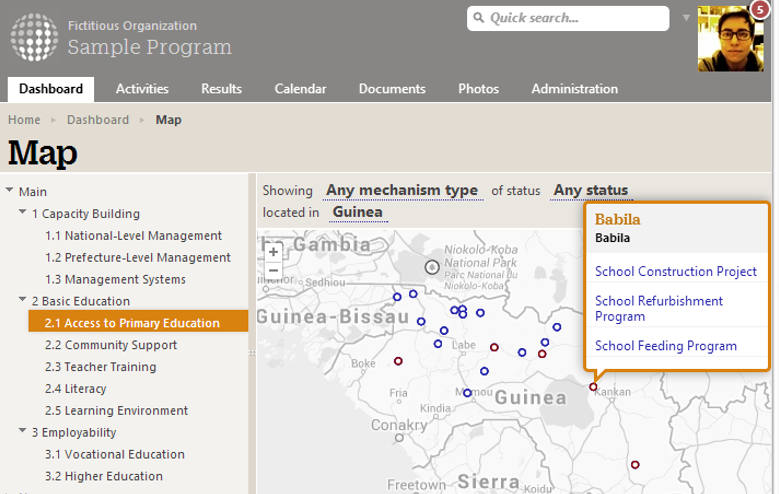Open the Any mechanism type filter
This screenshot has height=494, width=779.
pyautogui.click(x=402, y=190)
